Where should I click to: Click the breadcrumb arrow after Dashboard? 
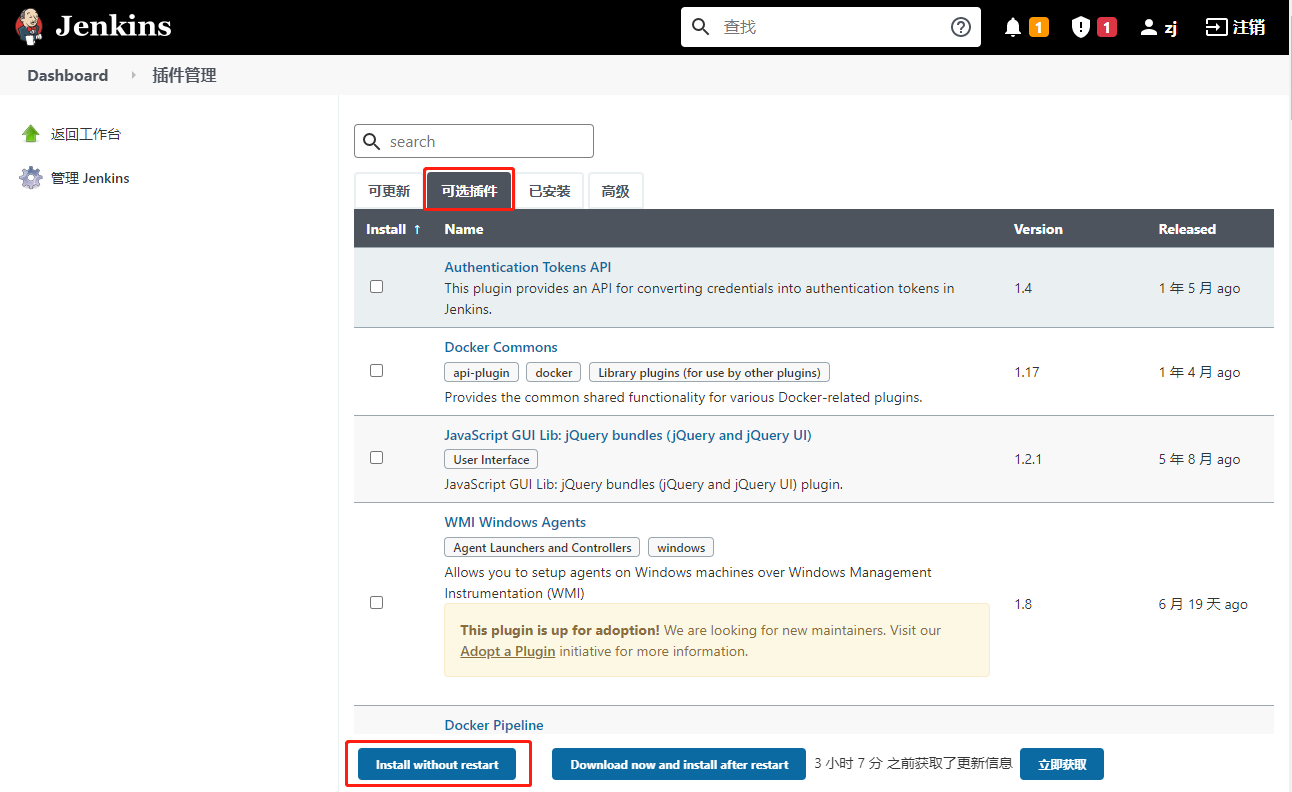tap(133, 76)
